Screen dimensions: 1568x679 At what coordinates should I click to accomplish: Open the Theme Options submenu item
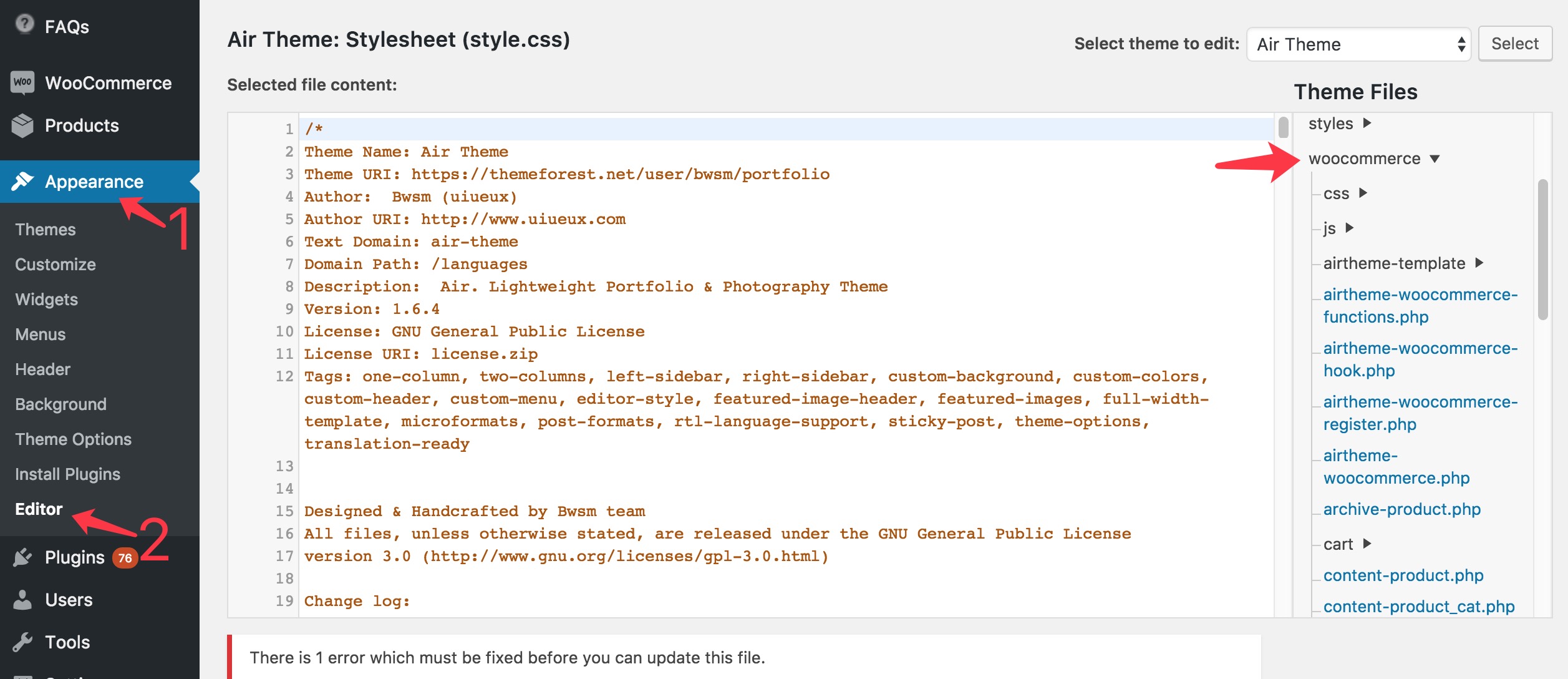(73, 439)
